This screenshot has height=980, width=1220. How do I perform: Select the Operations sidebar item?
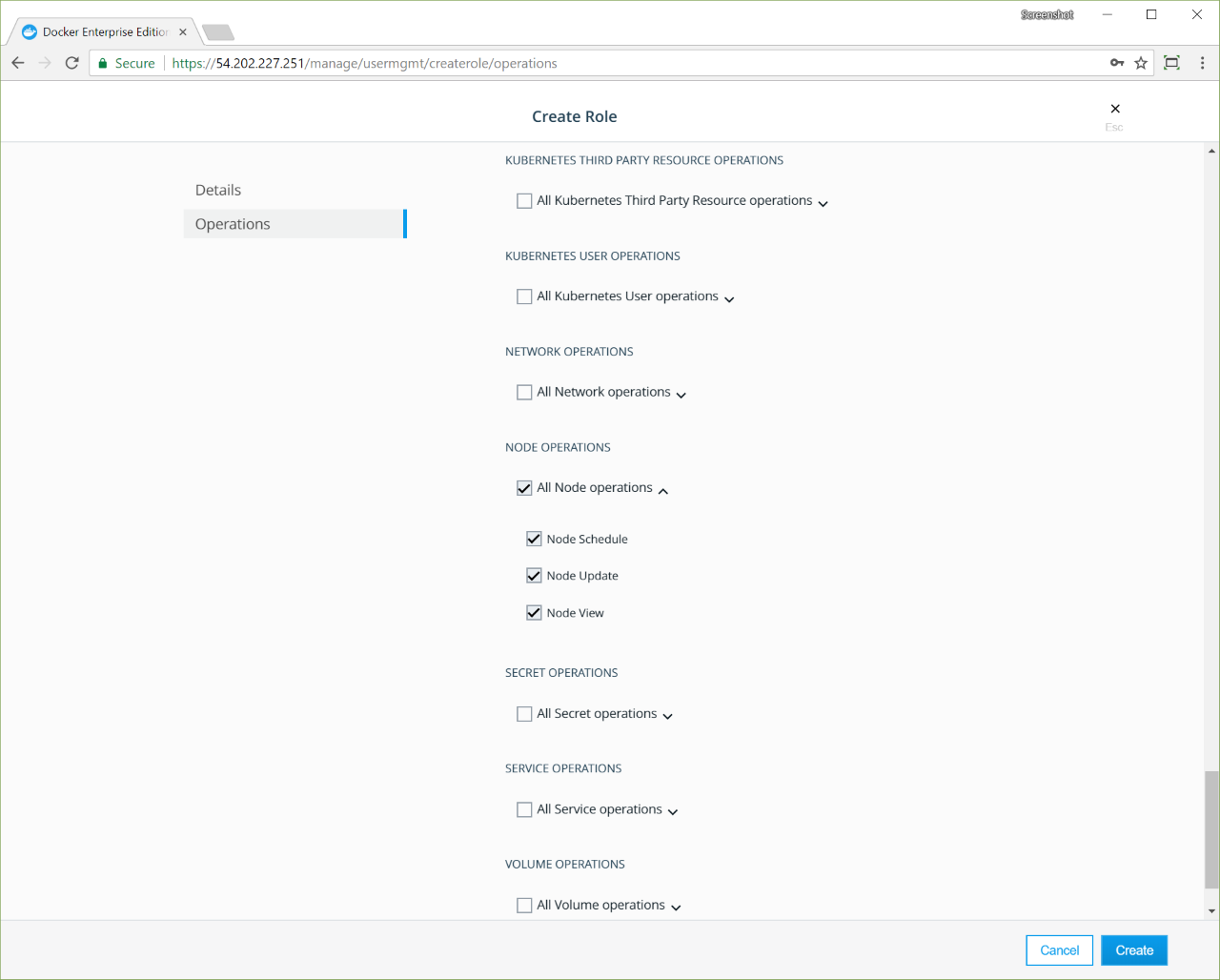[x=233, y=224]
